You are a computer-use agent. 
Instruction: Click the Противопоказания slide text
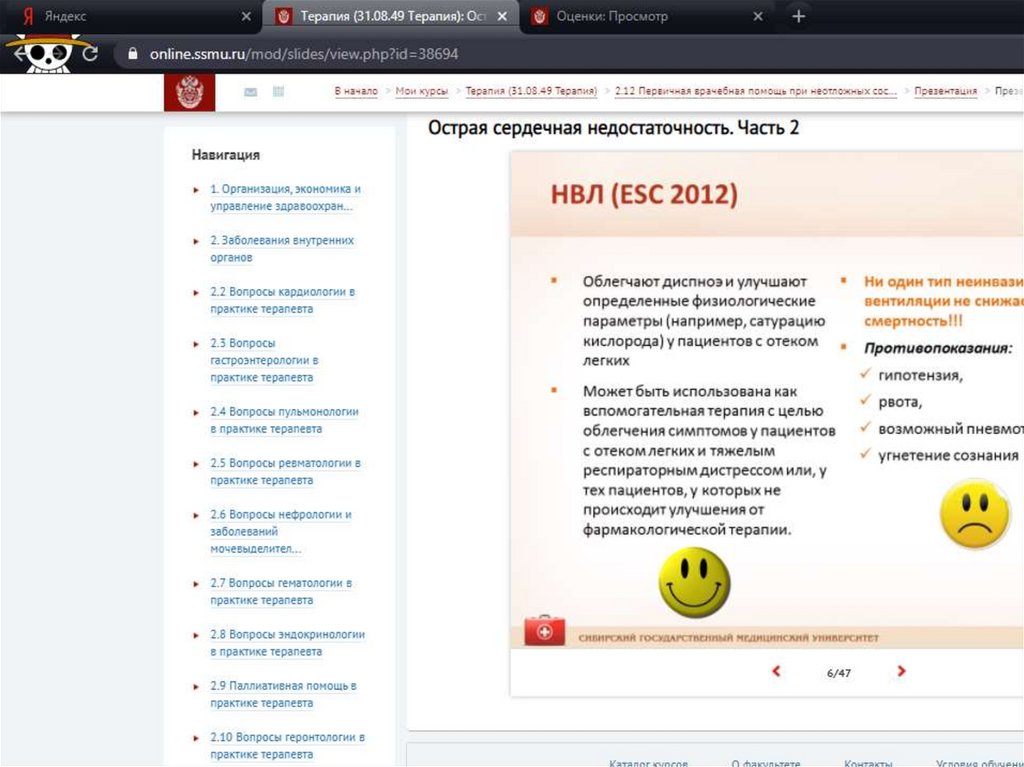(x=938, y=348)
